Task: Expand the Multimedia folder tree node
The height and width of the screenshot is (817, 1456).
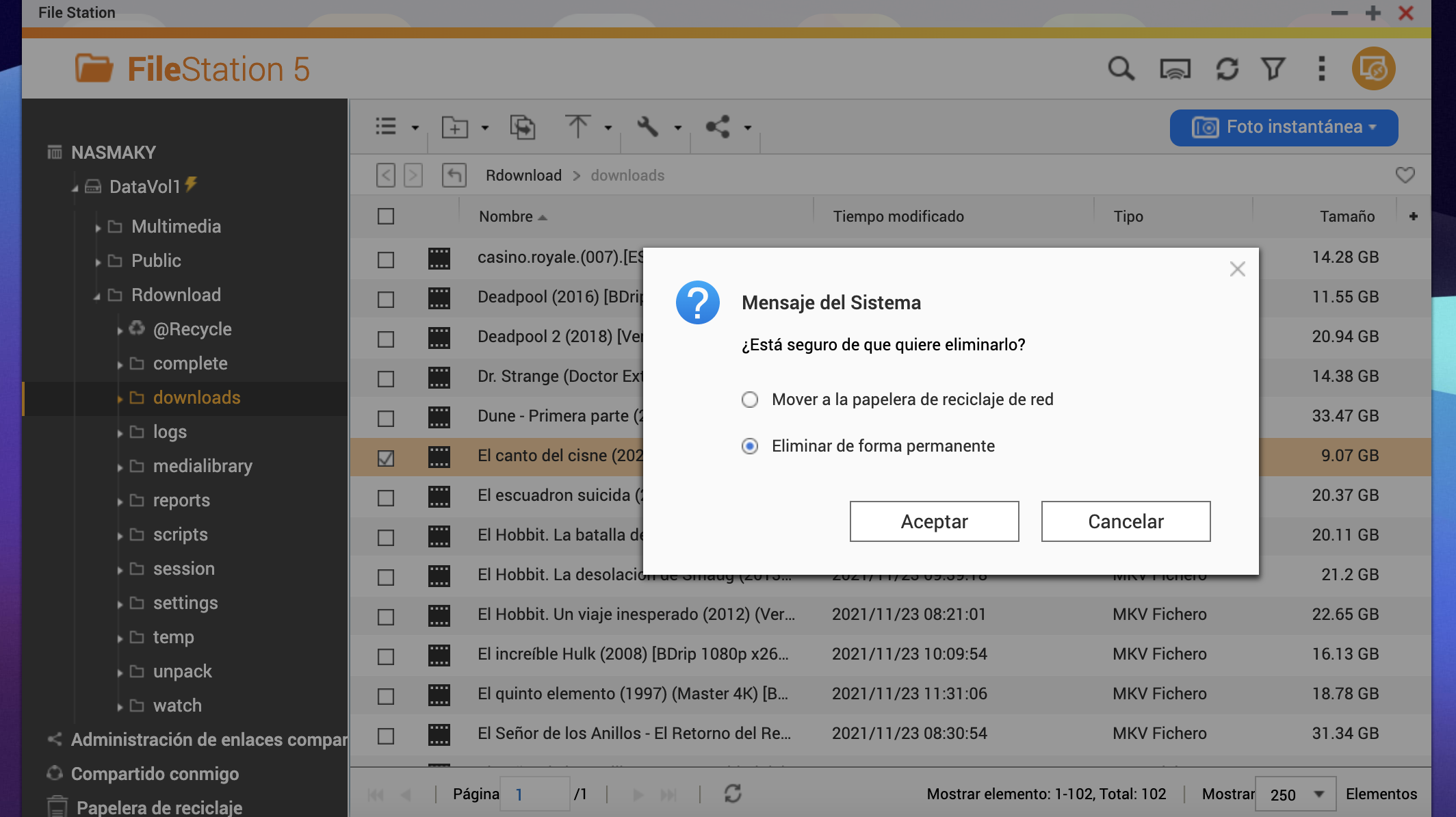Action: pos(98,227)
